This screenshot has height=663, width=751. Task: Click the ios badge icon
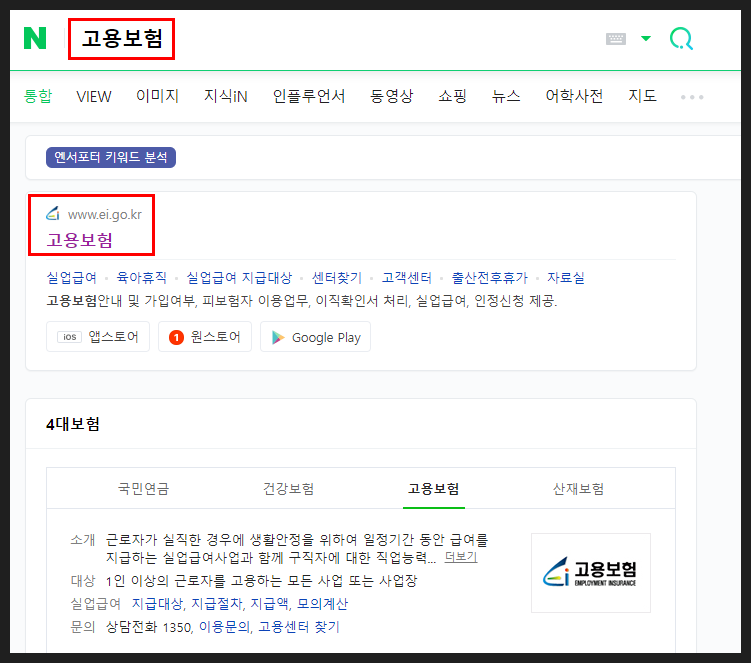[x=69, y=337]
